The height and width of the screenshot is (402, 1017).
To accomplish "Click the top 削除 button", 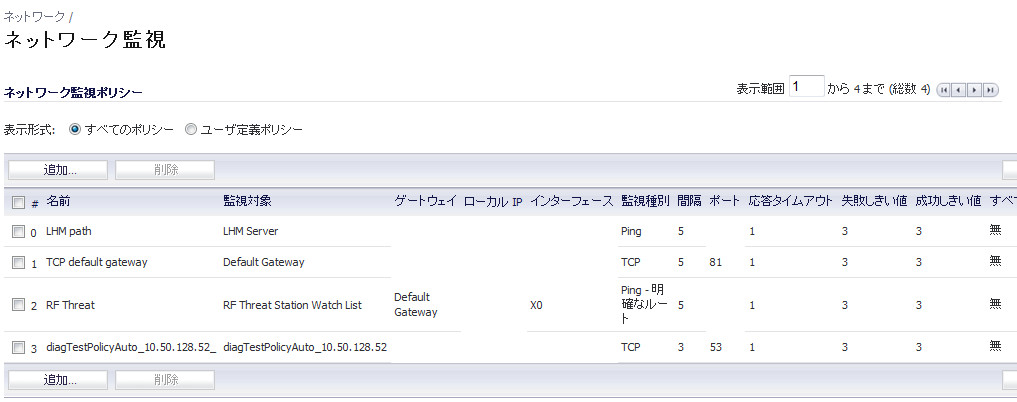I will coord(165,170).
